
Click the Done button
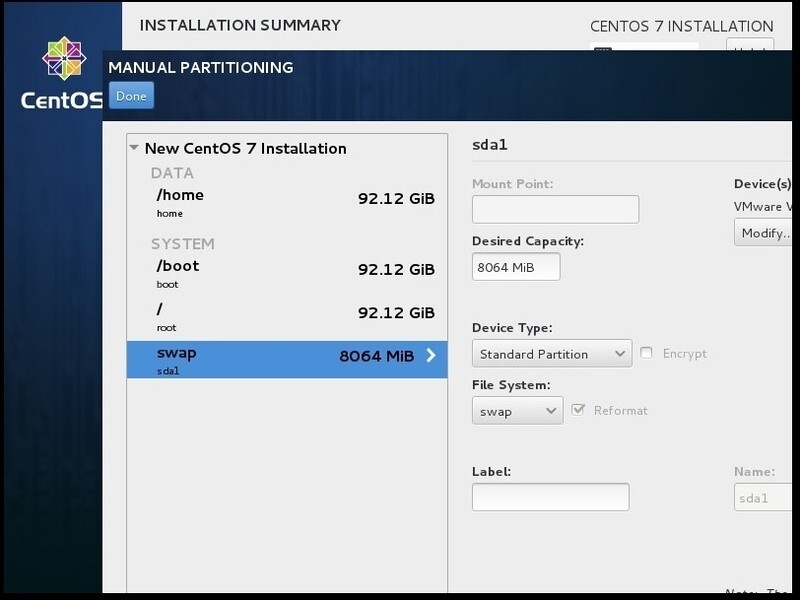tap(131, 96)
